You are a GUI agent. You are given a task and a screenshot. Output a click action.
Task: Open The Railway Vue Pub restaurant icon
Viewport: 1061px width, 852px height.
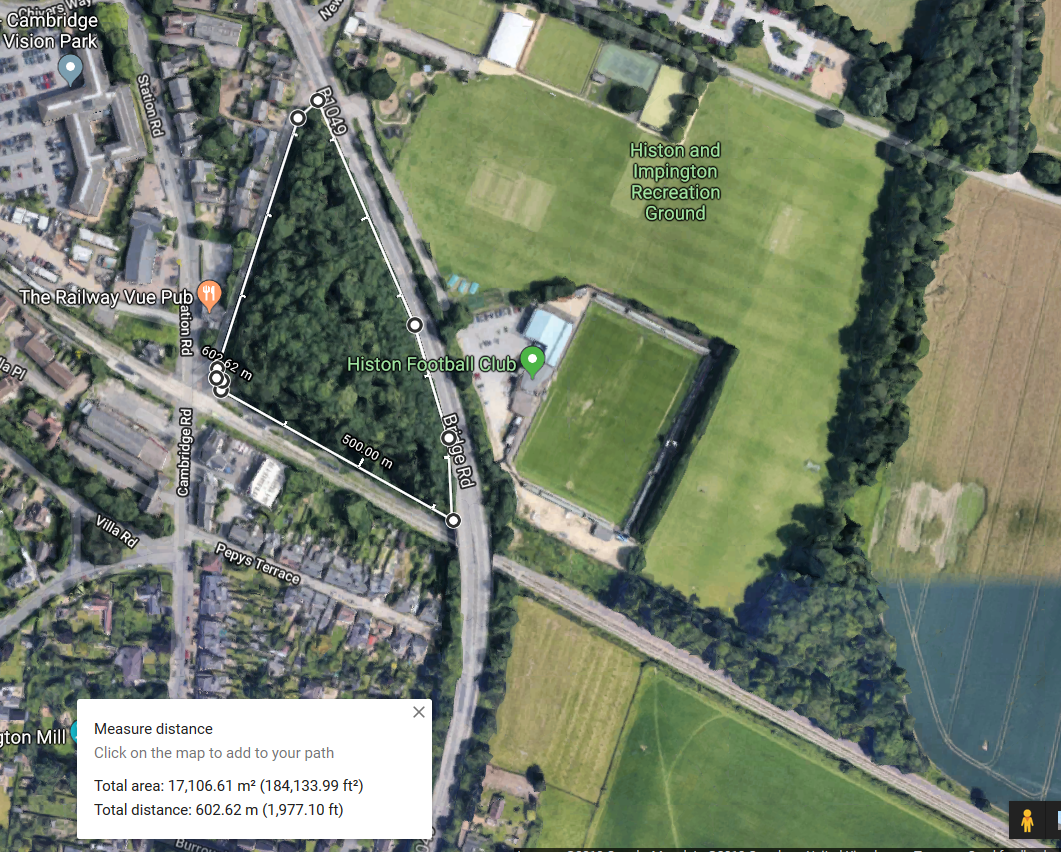pyautogui.click(x=210, y=296)
